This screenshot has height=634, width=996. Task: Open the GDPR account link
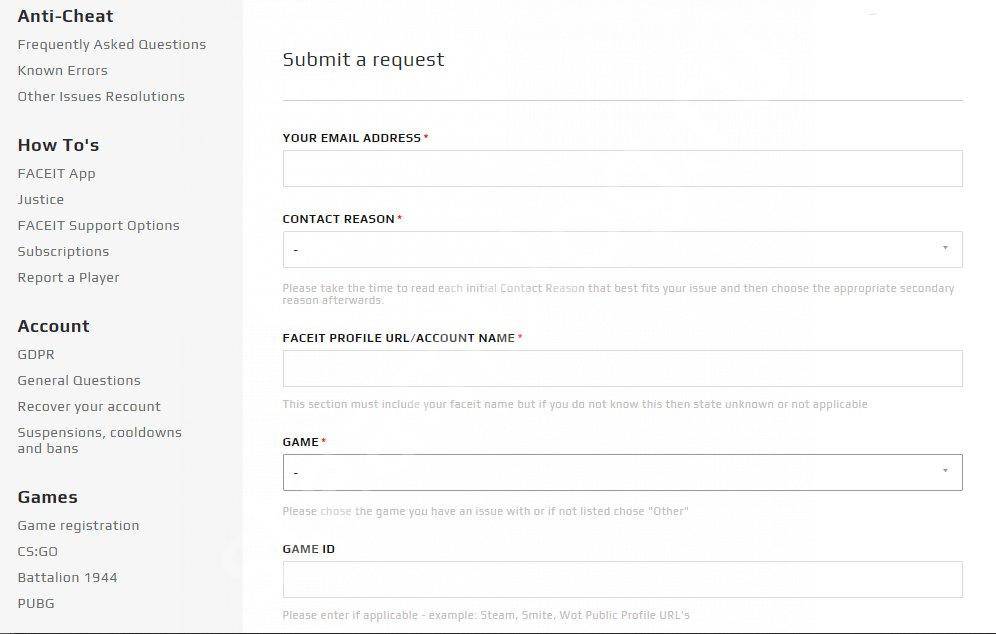click(x=36, y=355)
